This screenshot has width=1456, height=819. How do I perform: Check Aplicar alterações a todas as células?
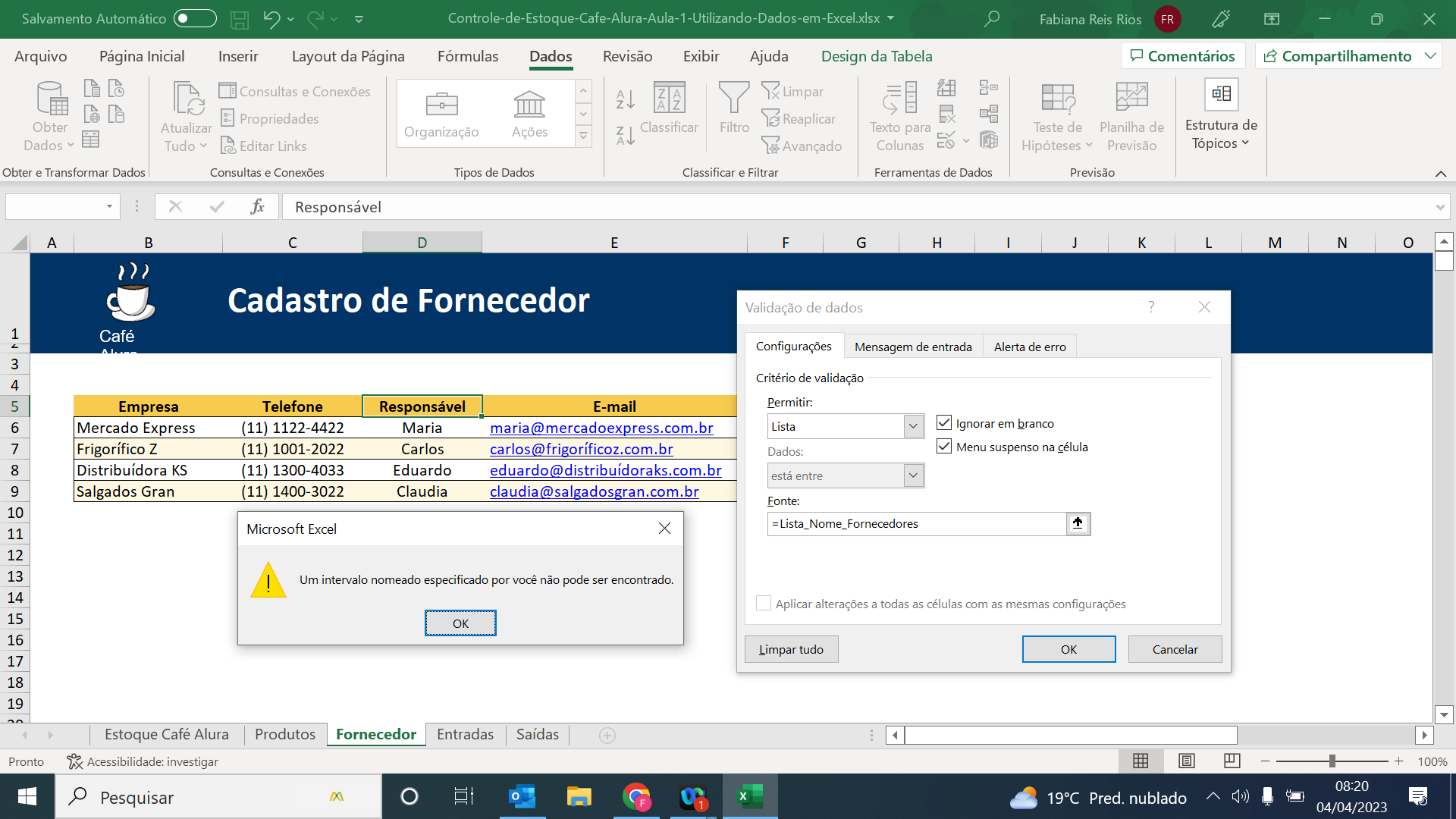(764, 604)
